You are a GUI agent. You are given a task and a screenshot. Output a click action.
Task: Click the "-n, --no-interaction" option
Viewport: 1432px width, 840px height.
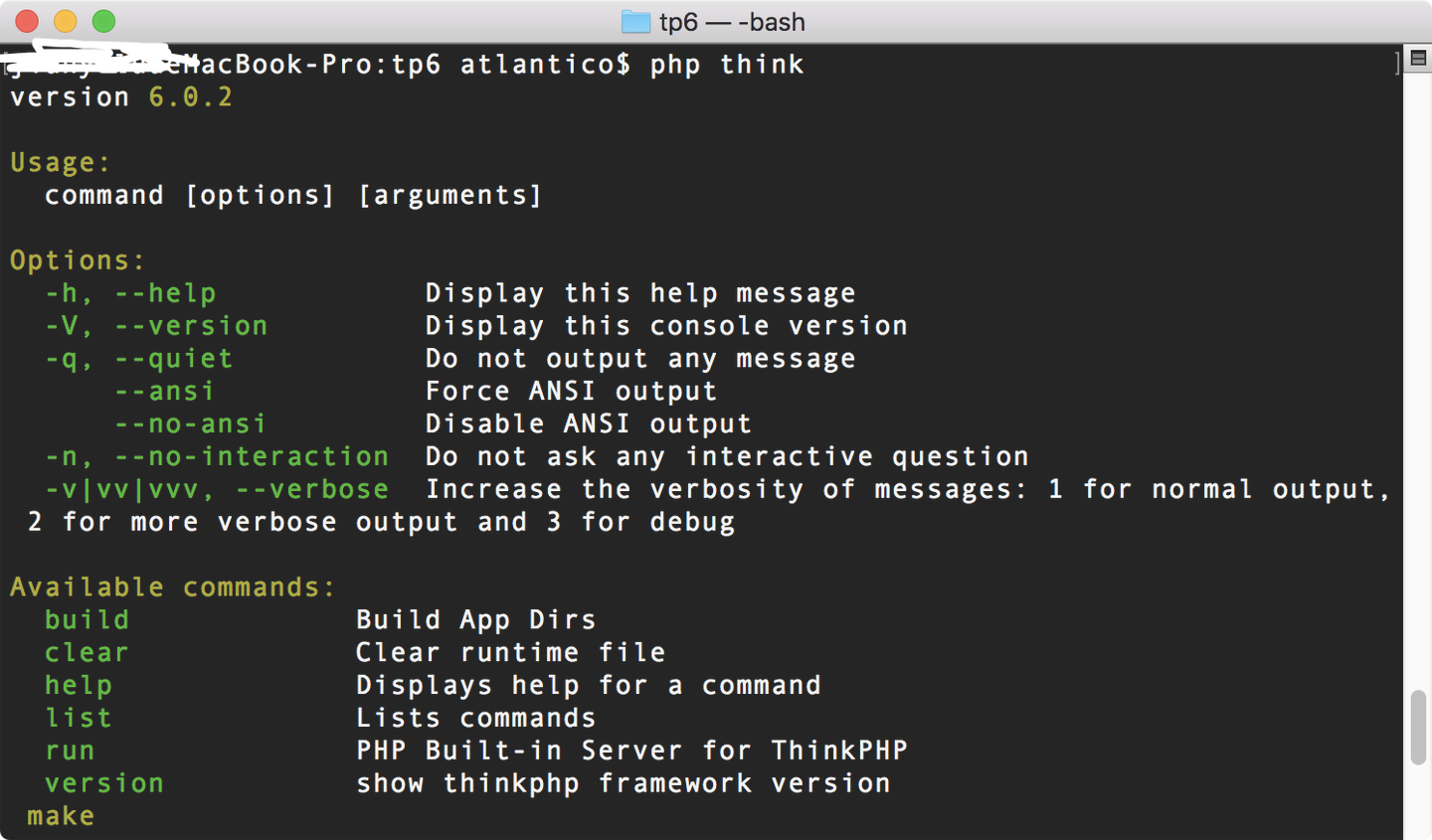[x=217, y=457]
